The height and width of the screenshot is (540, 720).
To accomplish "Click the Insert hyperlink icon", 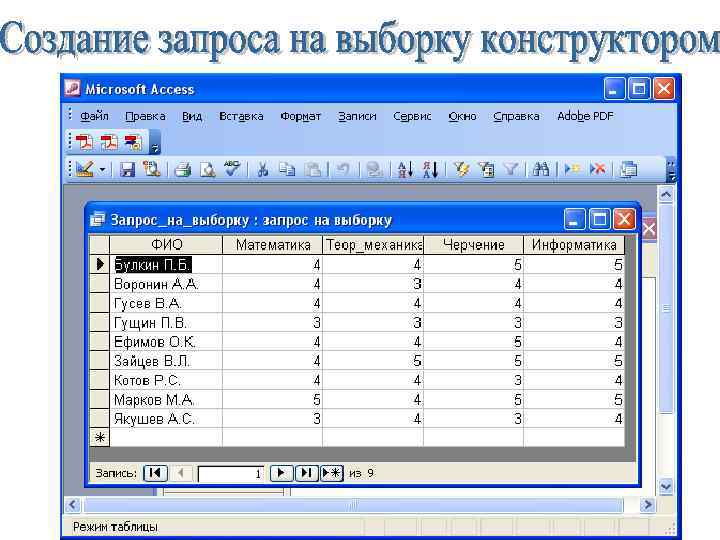I will (374, 169).
